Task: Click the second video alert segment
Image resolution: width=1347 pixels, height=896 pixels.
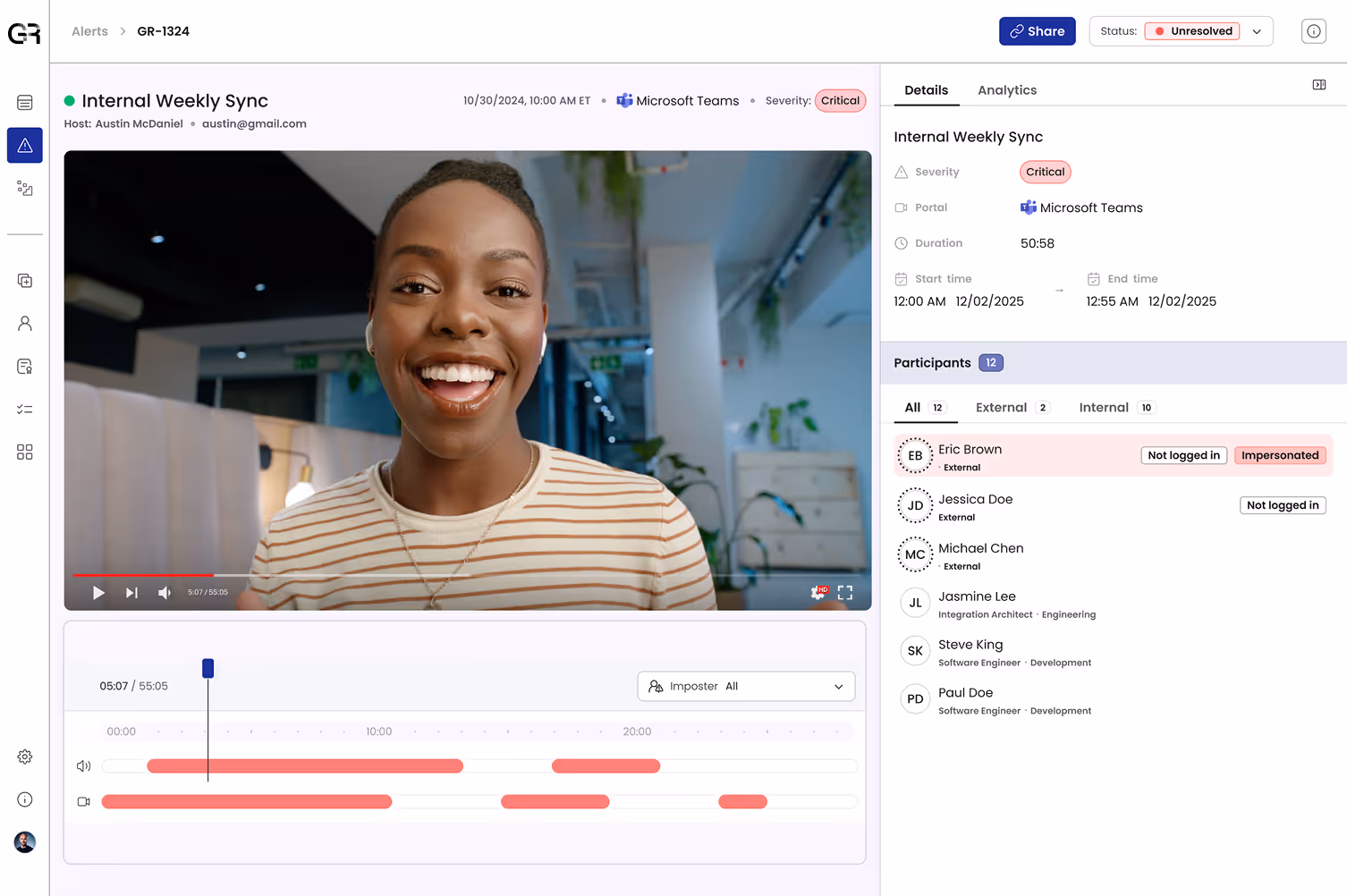Action: point(555,802)
